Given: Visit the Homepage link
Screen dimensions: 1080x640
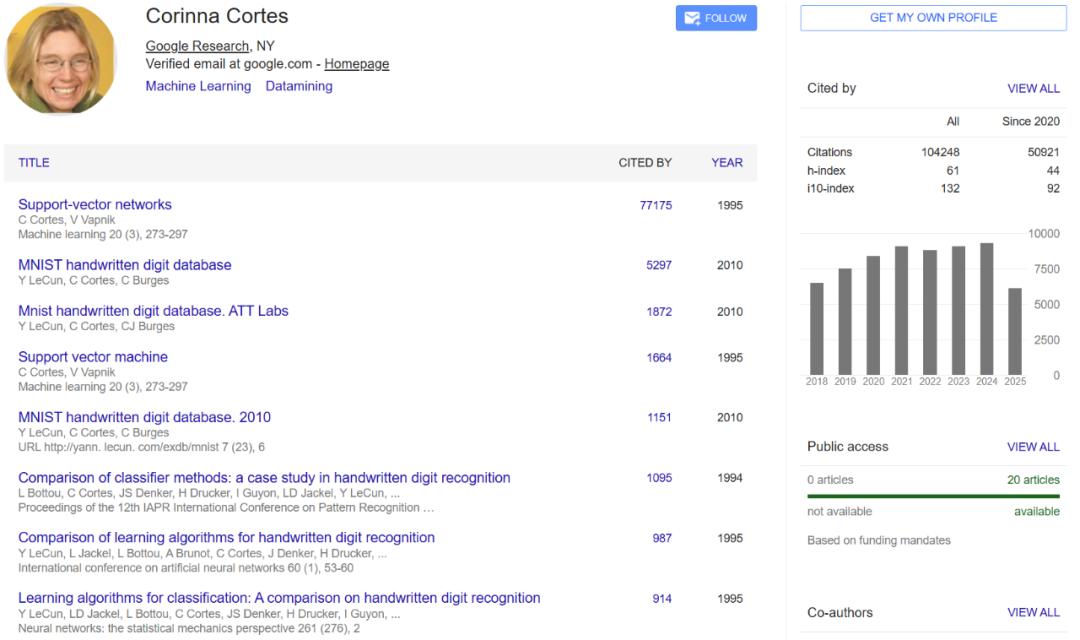Looking at the screenshot, I should pyautogui.click(x=357, y=64).
